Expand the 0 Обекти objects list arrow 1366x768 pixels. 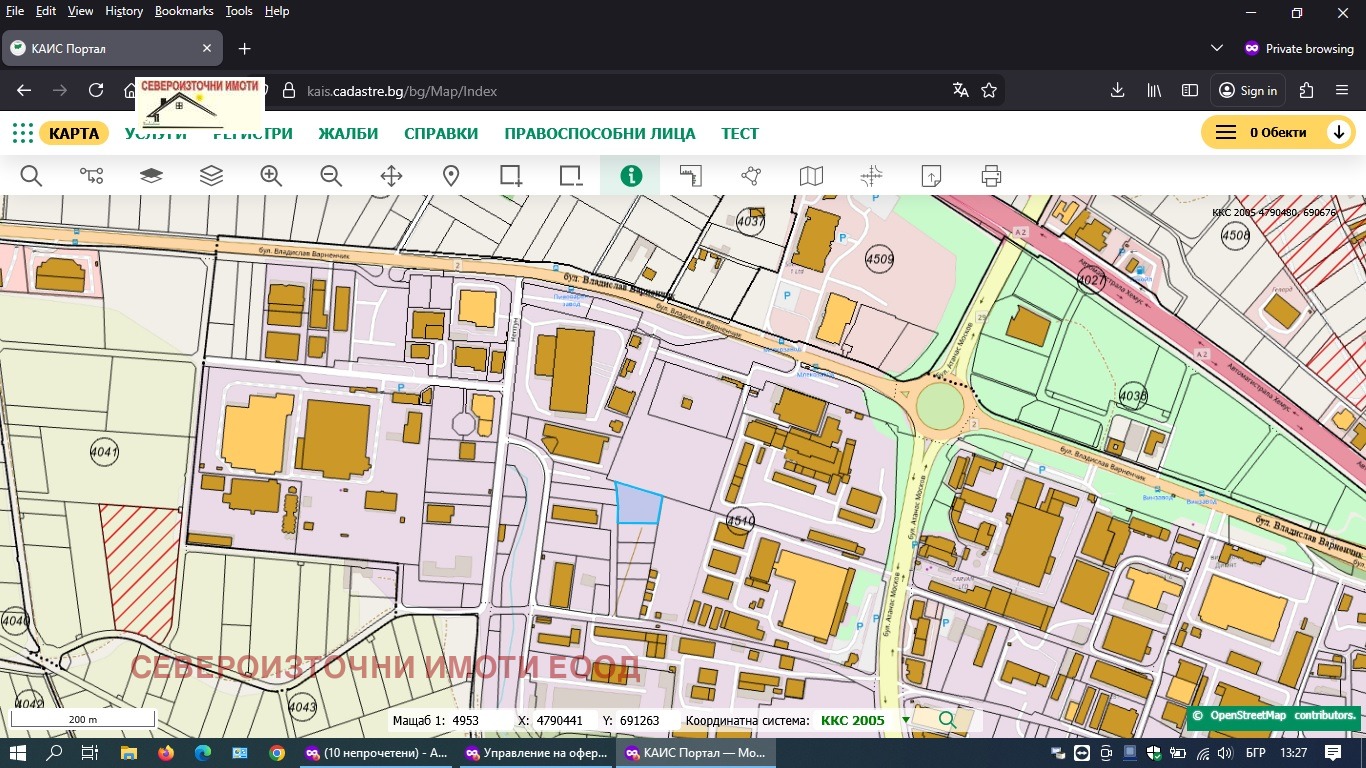point(1338,133)
